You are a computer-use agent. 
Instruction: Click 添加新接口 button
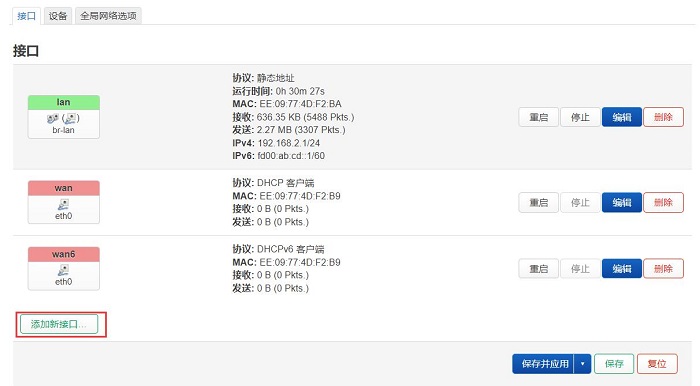(59, 324)
